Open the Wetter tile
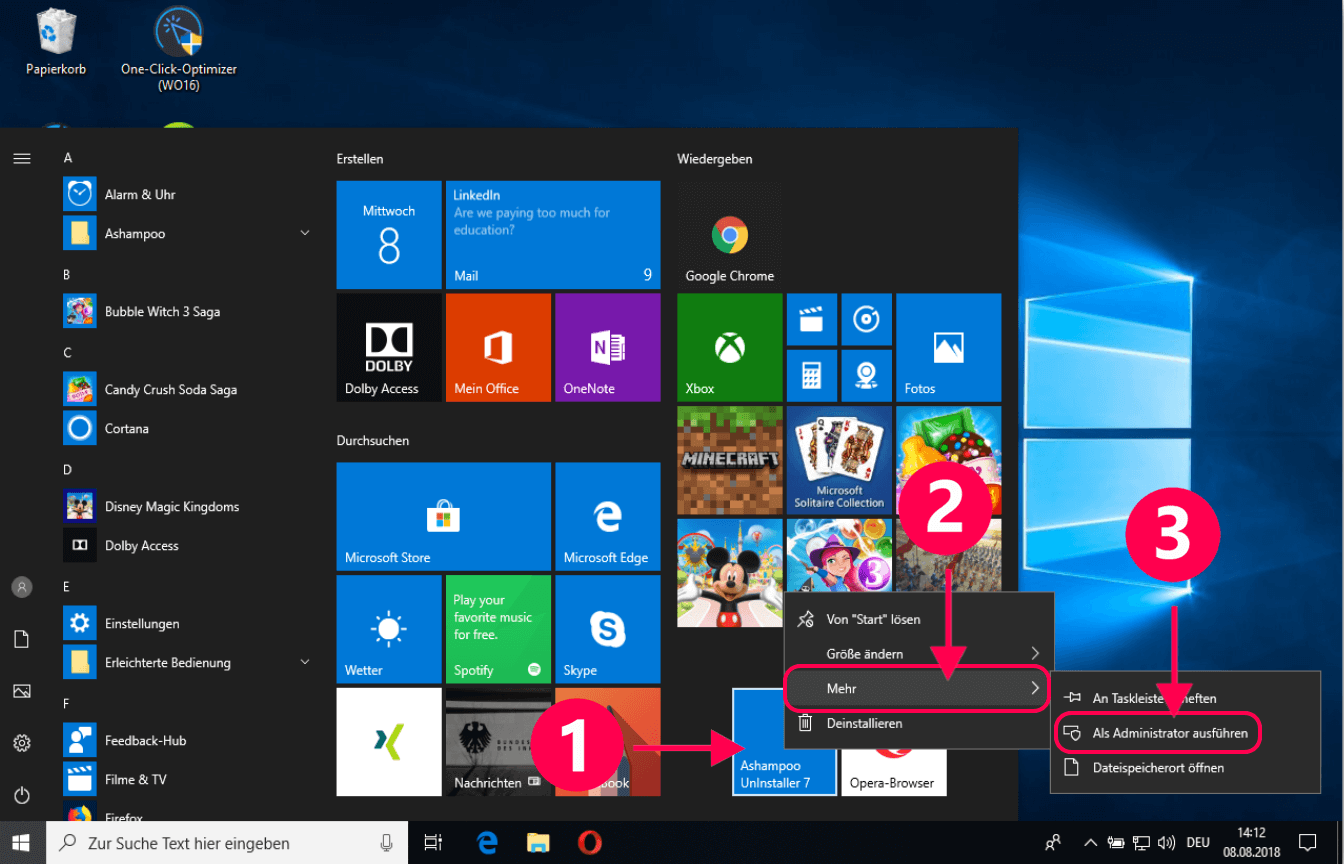Viewport: 1344px width, 864px height. 388,629
